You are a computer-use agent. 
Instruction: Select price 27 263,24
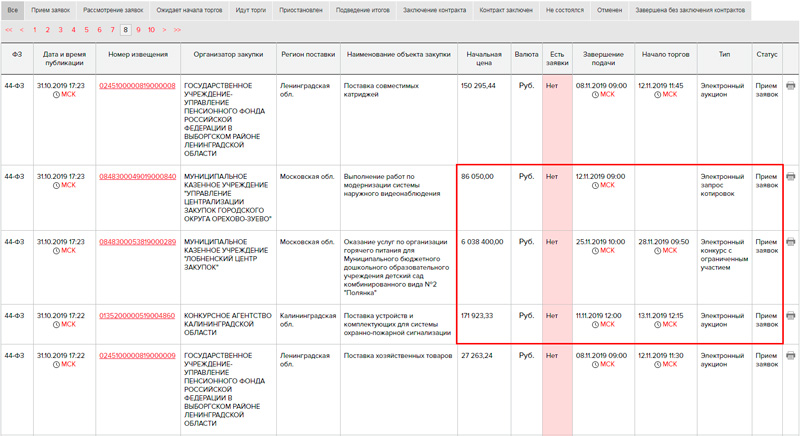click(x=477, y=355)
